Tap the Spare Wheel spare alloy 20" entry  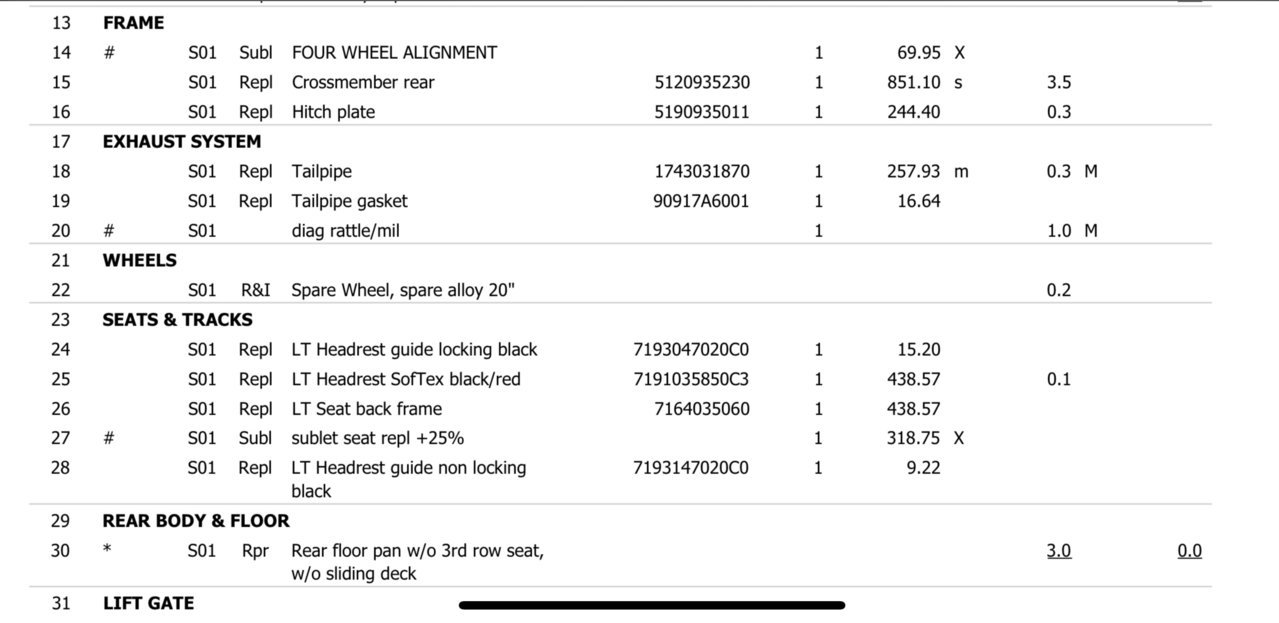(403, 290)
